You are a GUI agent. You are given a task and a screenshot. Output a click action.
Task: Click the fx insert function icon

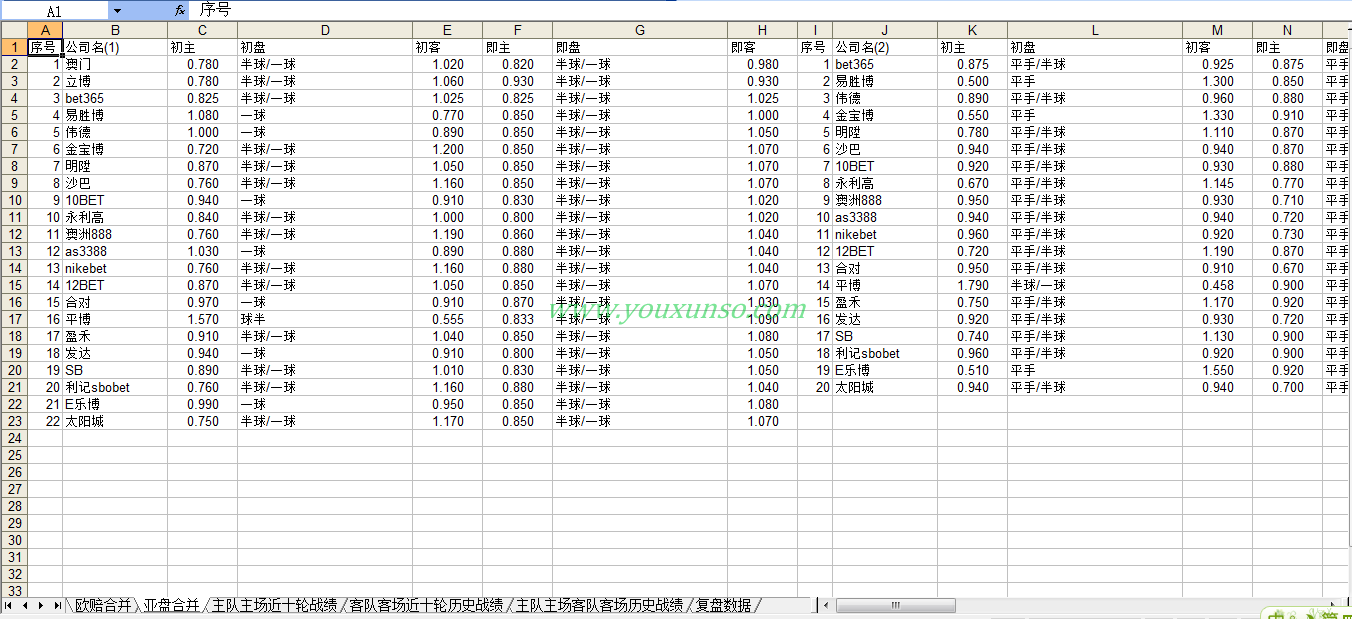click(x=179, y=10)
